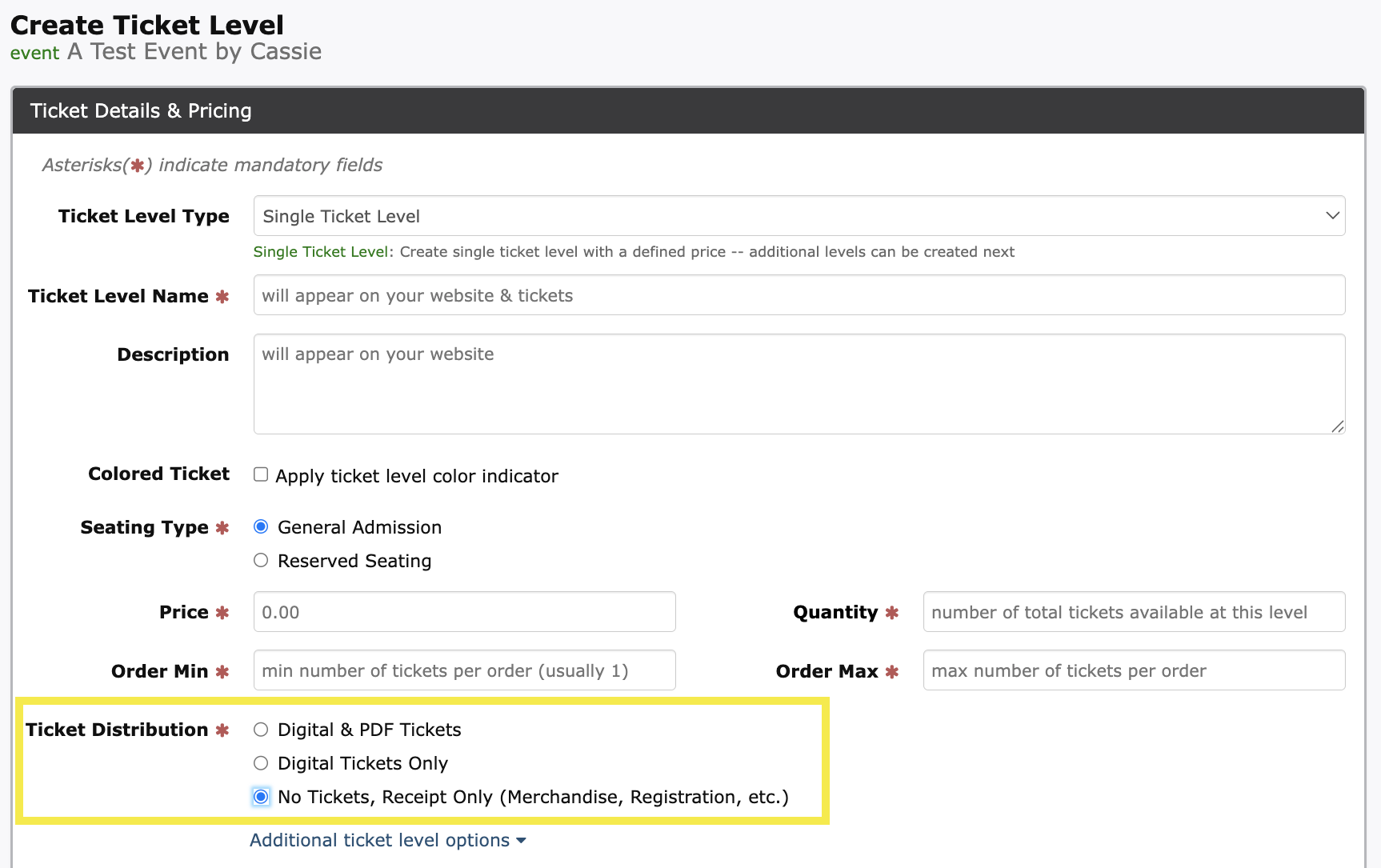This screenshot has height=868, width=1381.
Task: Click the dropdown chevron beside Single Ticket Level
Action: point(1331,216)
